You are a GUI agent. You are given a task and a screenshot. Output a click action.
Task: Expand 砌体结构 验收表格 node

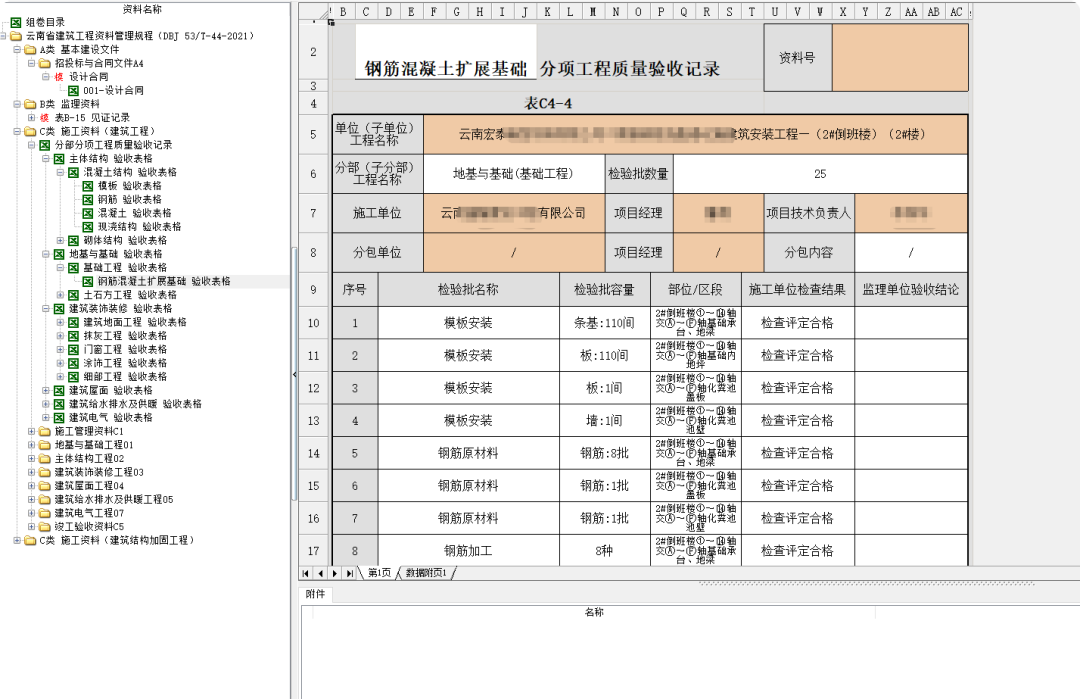[x=61, y=240]
